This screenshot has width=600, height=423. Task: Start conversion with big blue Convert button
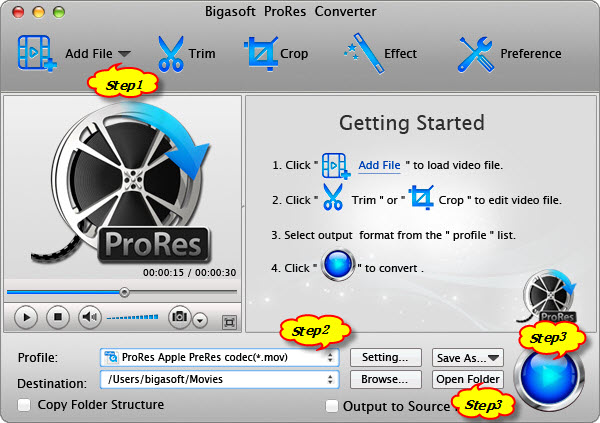point(550,376)
